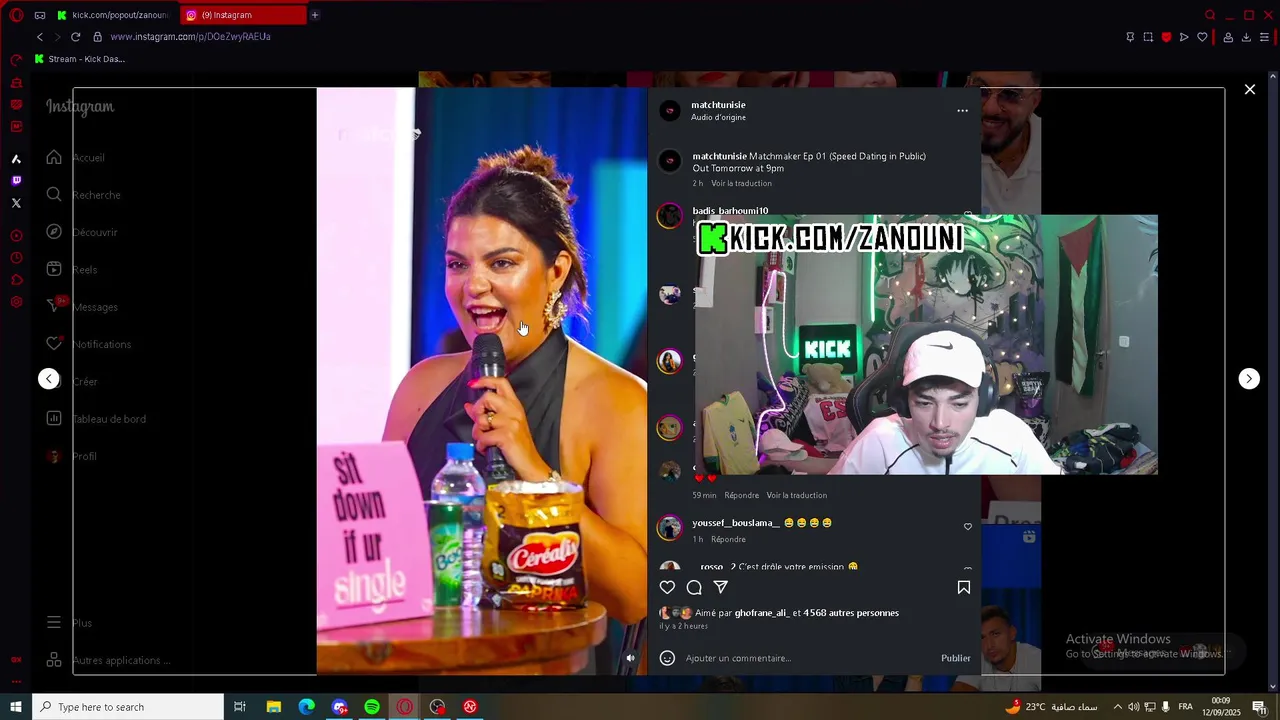Viewport: 1280px width, 720px height.
Task: Click the address bar URL
Action: click(190, 37)
